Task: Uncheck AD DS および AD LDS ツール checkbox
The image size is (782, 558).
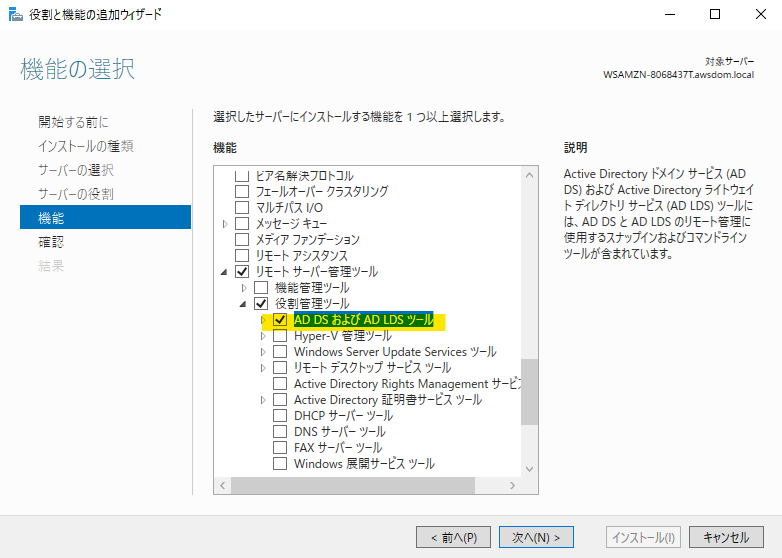Action: pyautogui.click(x=280, y=320)
